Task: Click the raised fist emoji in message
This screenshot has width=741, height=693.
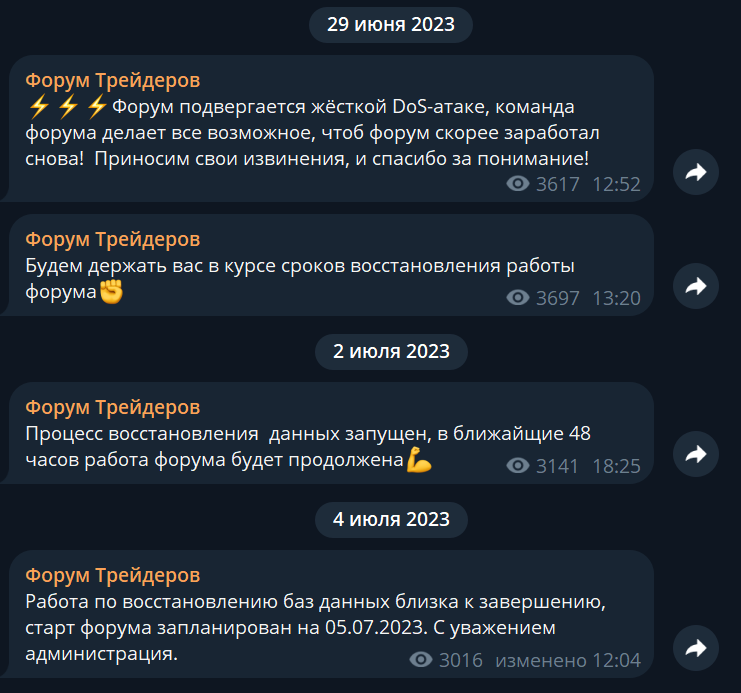Action: click(x=111, y=292)
